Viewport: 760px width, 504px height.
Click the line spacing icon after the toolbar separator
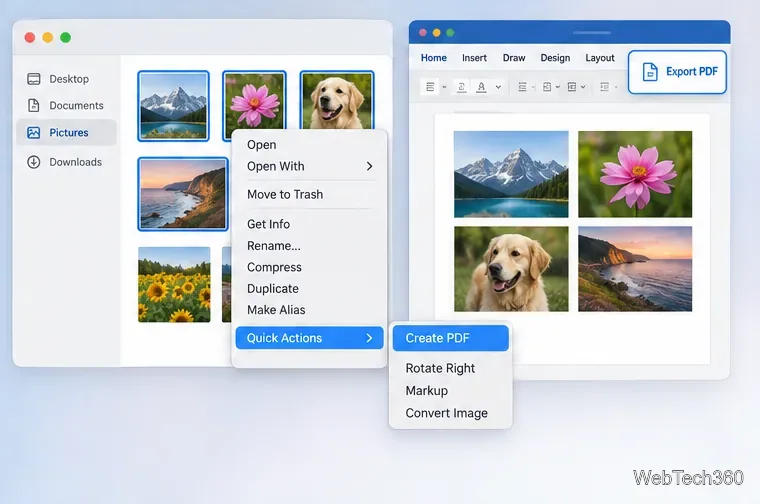coord(522,87)
